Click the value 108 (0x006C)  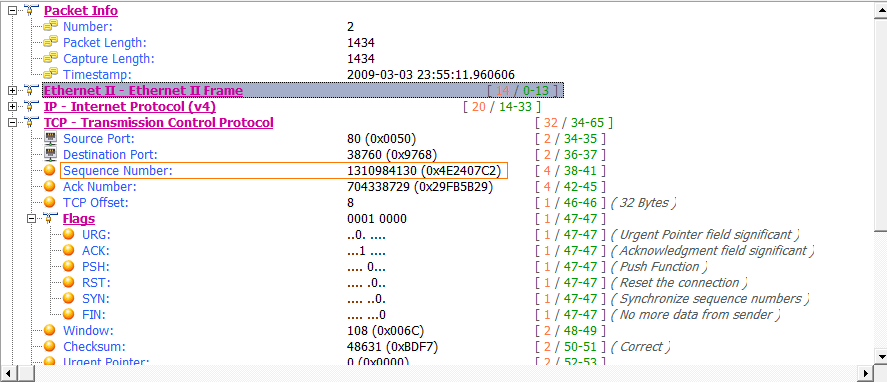click(386, 330)
